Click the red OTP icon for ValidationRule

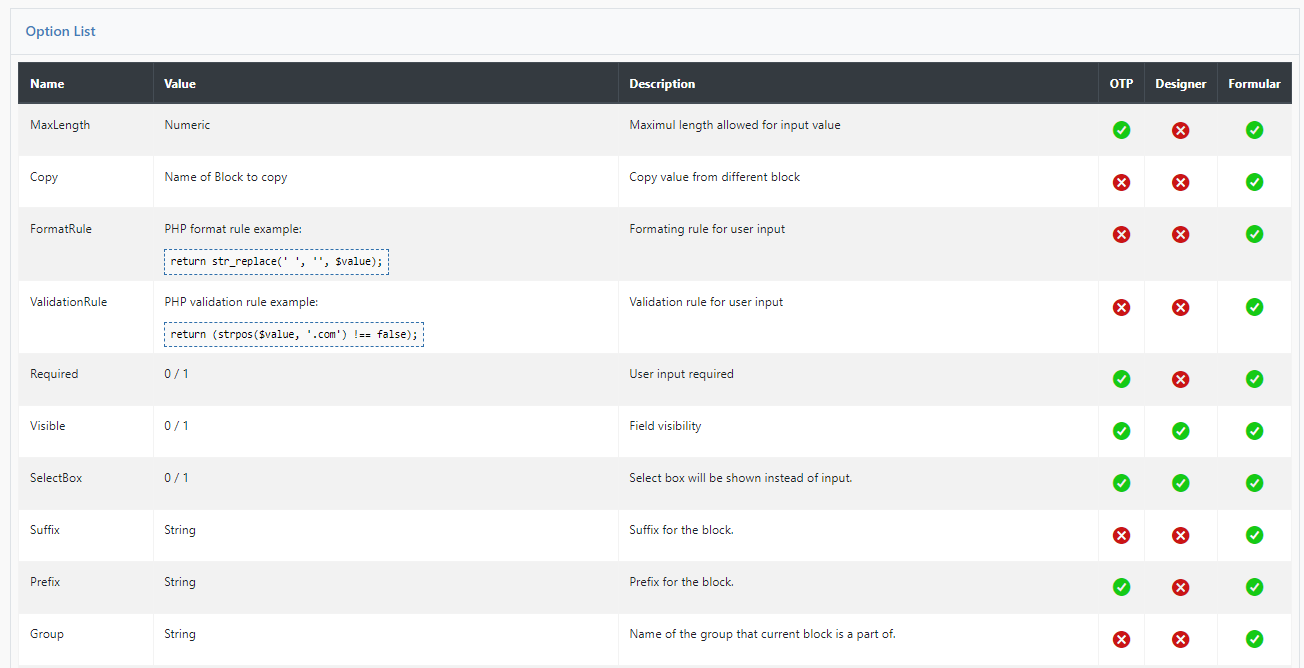(1121, 307)
